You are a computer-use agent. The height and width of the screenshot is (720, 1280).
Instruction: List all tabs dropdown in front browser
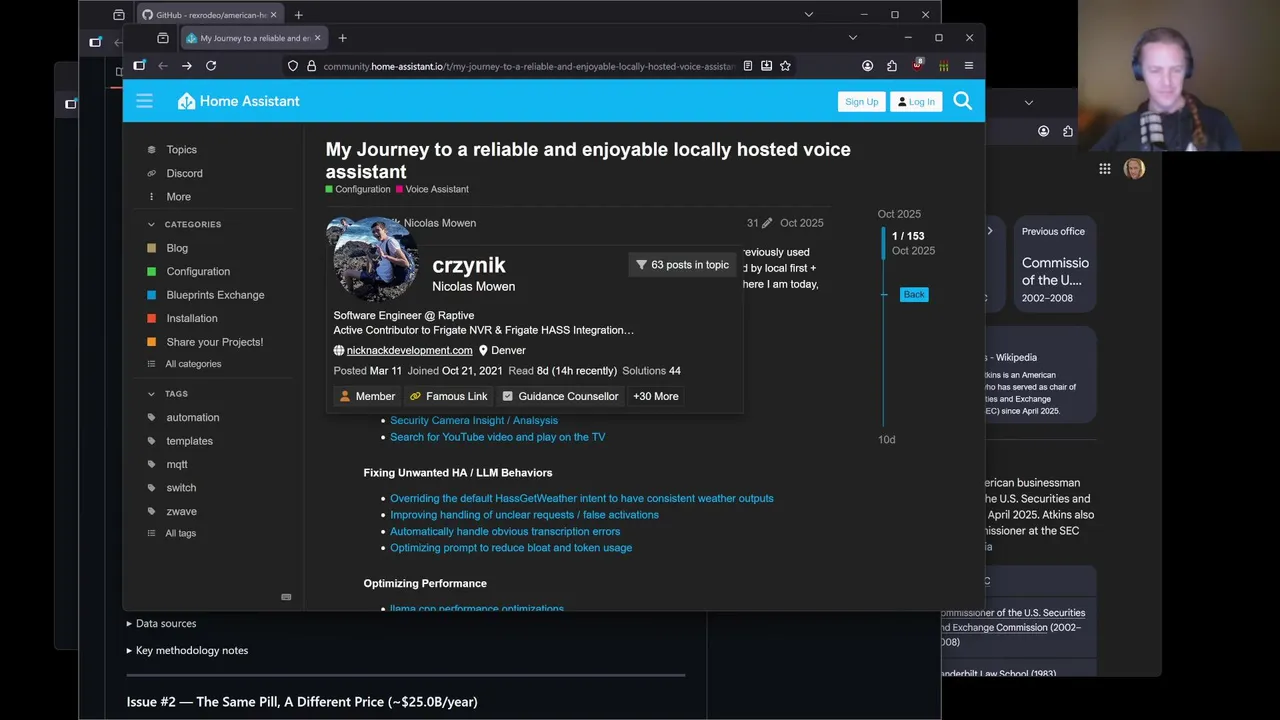coord(852,38)
